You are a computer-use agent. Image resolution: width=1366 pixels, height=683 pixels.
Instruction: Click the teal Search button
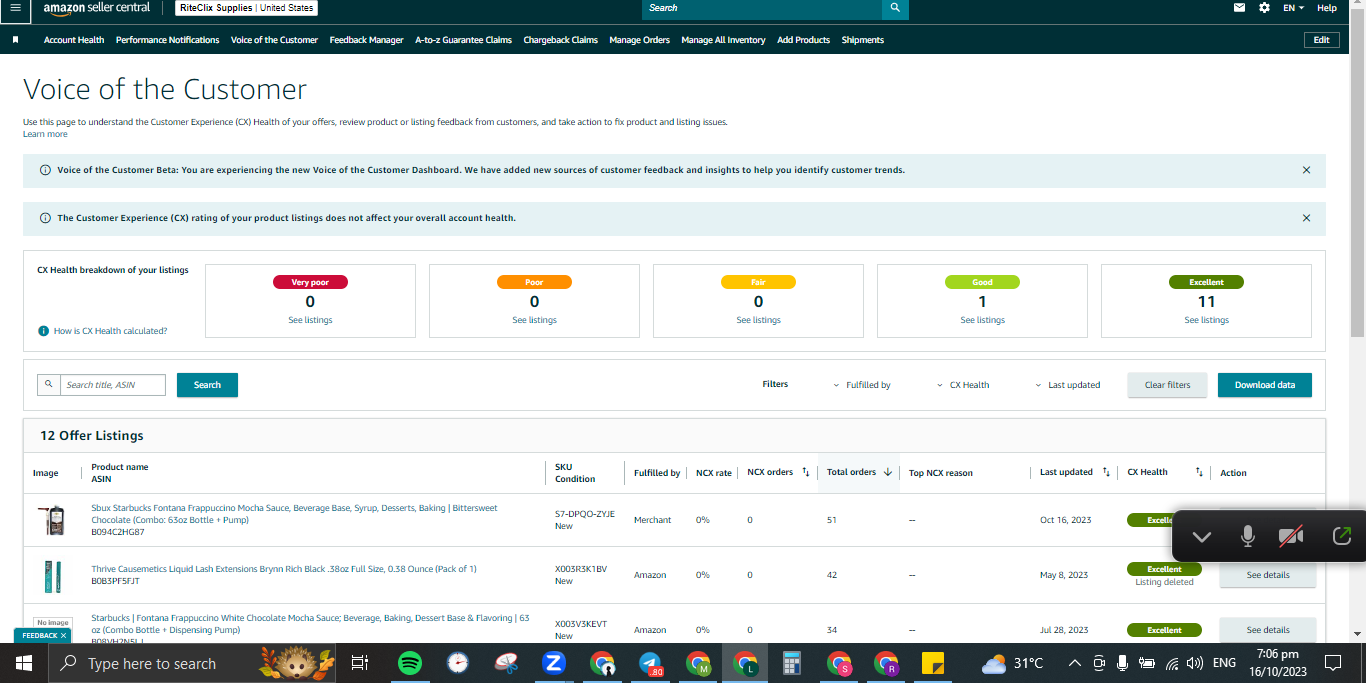click(207, 385)
